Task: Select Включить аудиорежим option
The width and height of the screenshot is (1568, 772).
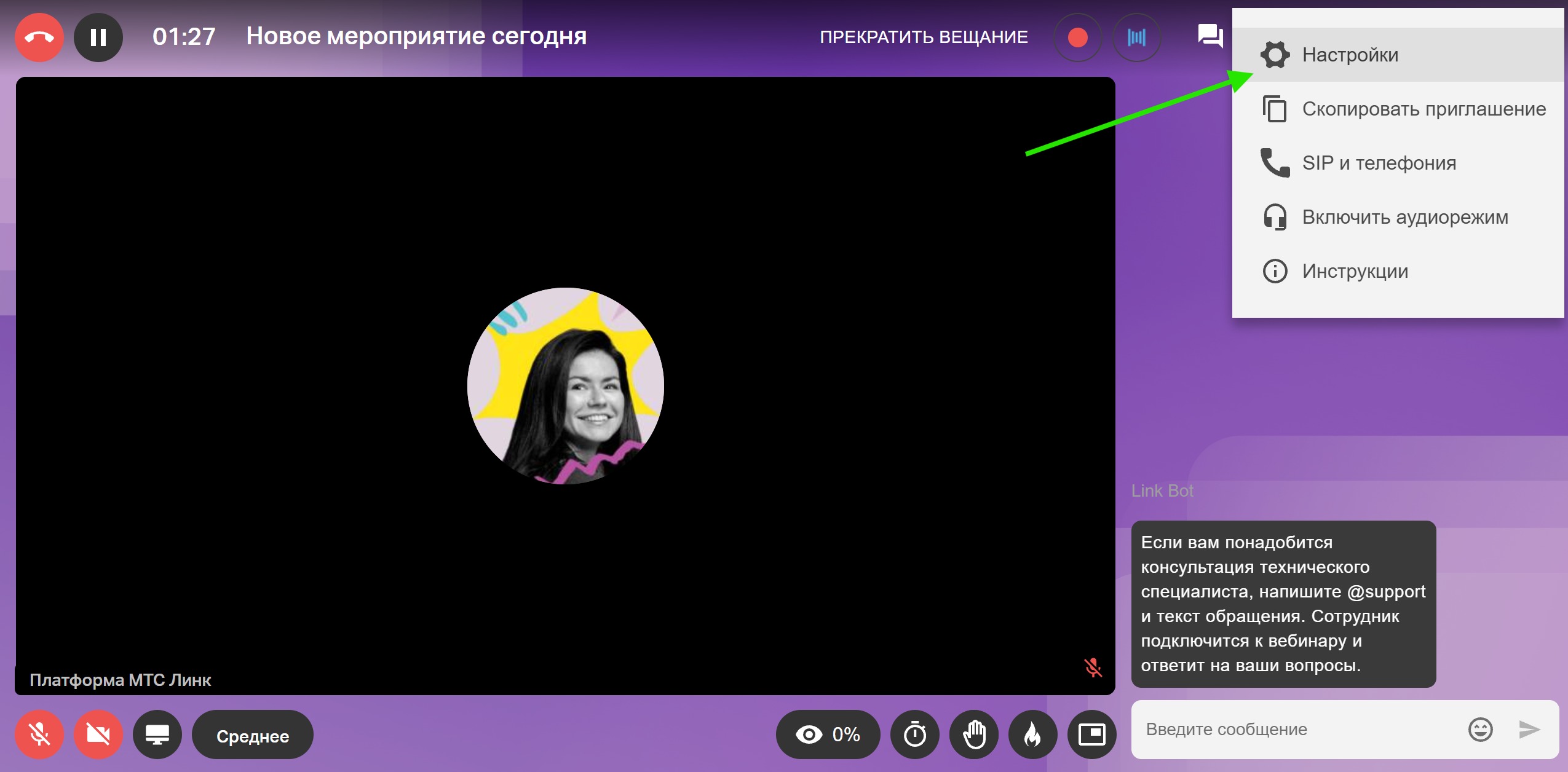Action: point(1404,217)
